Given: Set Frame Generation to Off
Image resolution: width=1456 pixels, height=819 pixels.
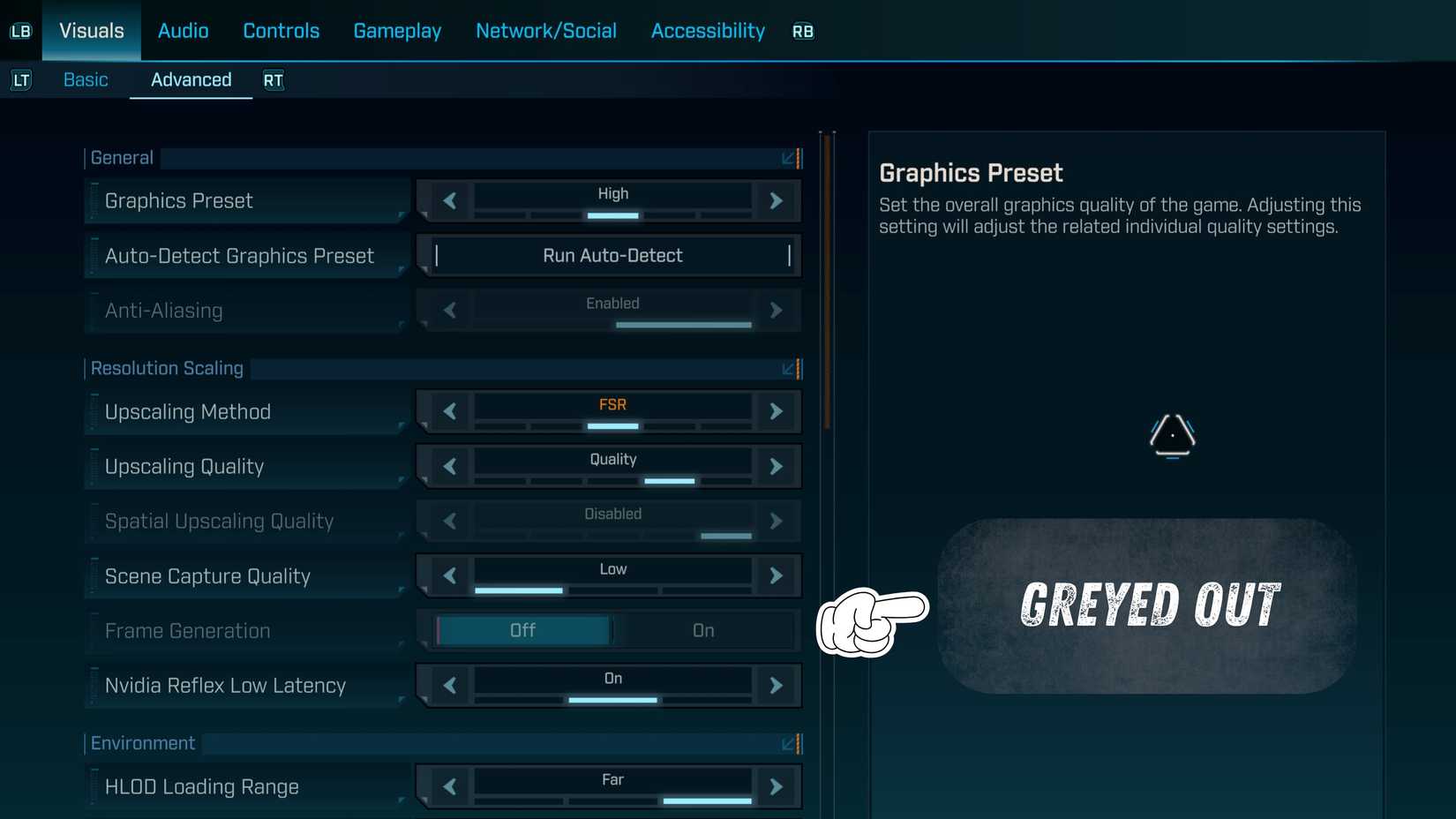Looking at the screenshot, I should tap(522, 631).
